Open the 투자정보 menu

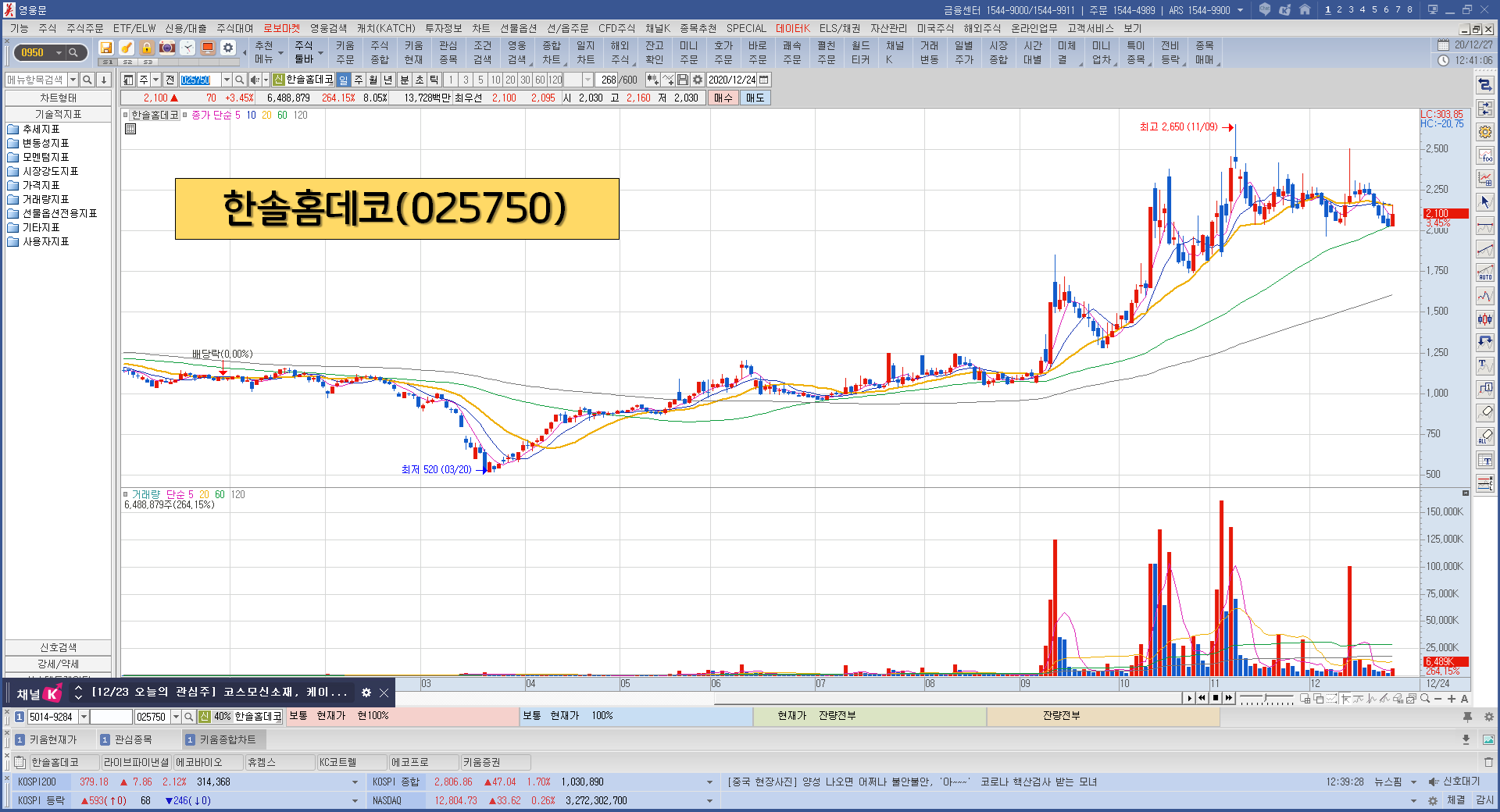443,28
